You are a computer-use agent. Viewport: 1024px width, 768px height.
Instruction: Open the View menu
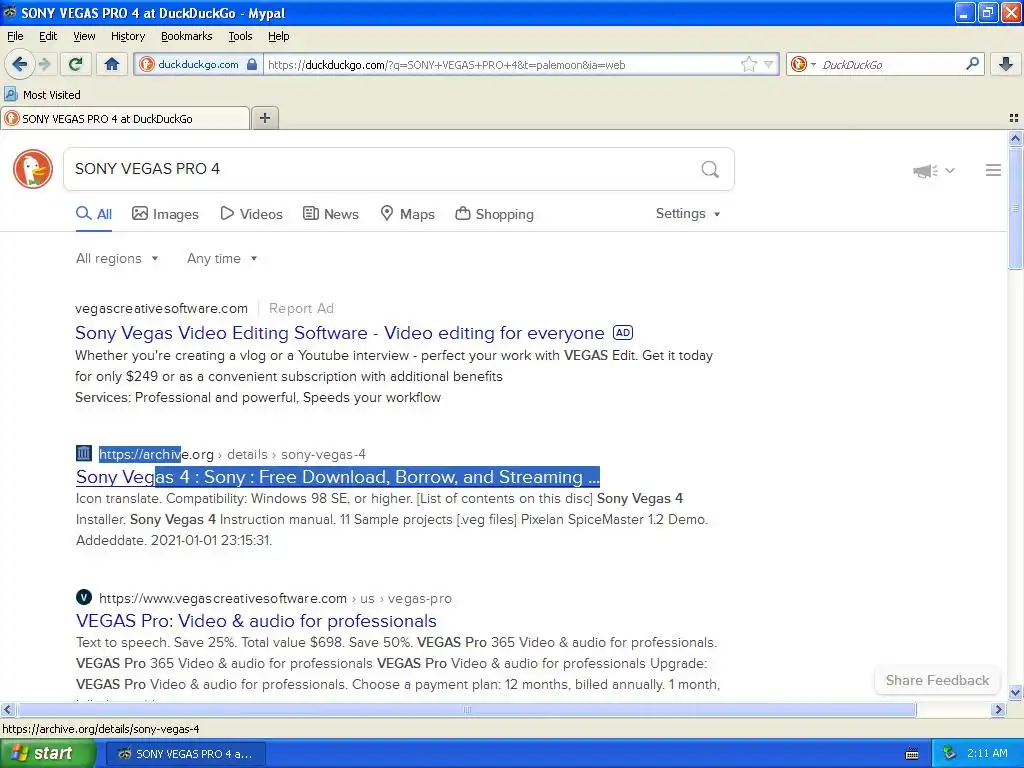point(84,37)
